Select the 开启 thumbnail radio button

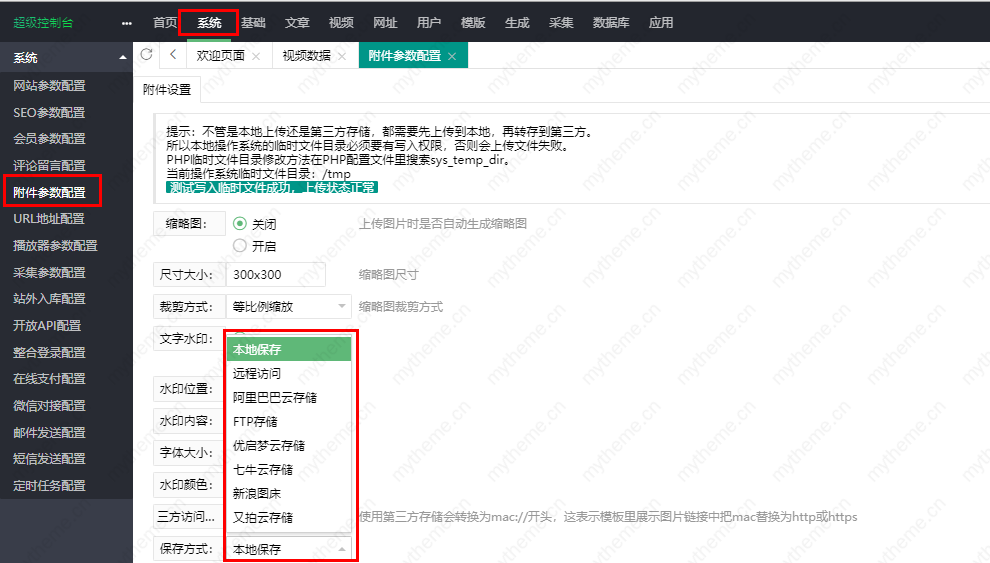pyautogui.click(x=240, y=245)
